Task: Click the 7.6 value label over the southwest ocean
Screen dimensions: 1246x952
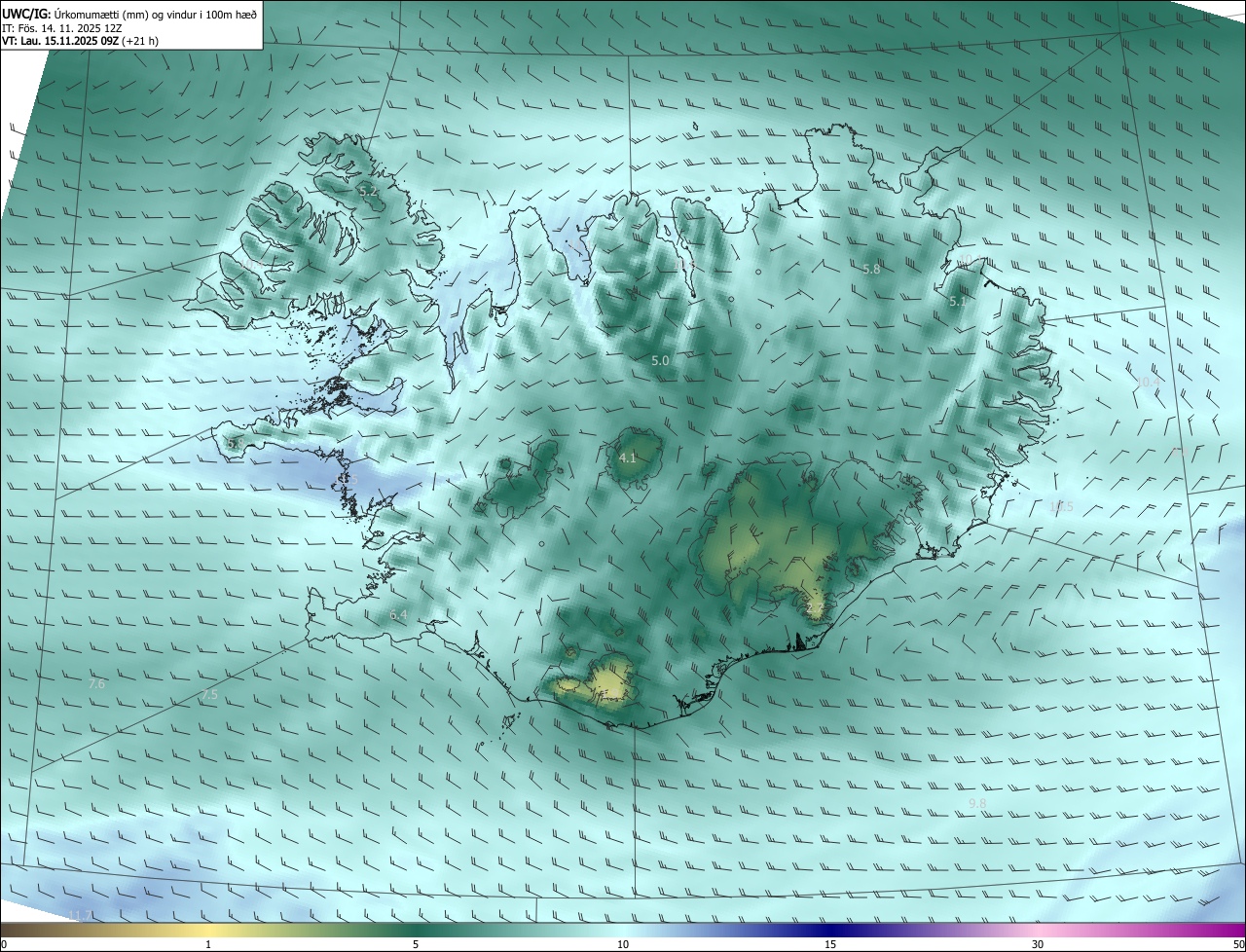Action: coord(96,684)
